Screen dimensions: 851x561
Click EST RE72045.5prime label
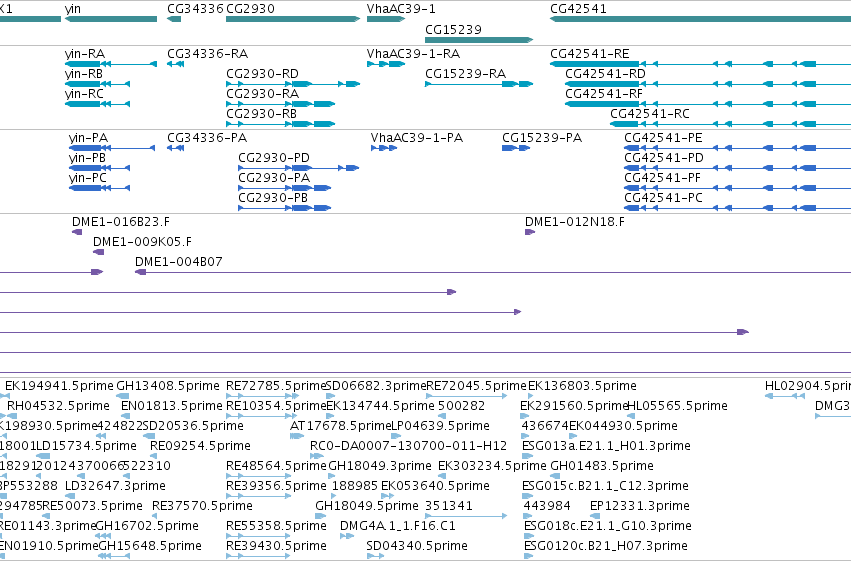pyautogui.click(x=477, y=386)
